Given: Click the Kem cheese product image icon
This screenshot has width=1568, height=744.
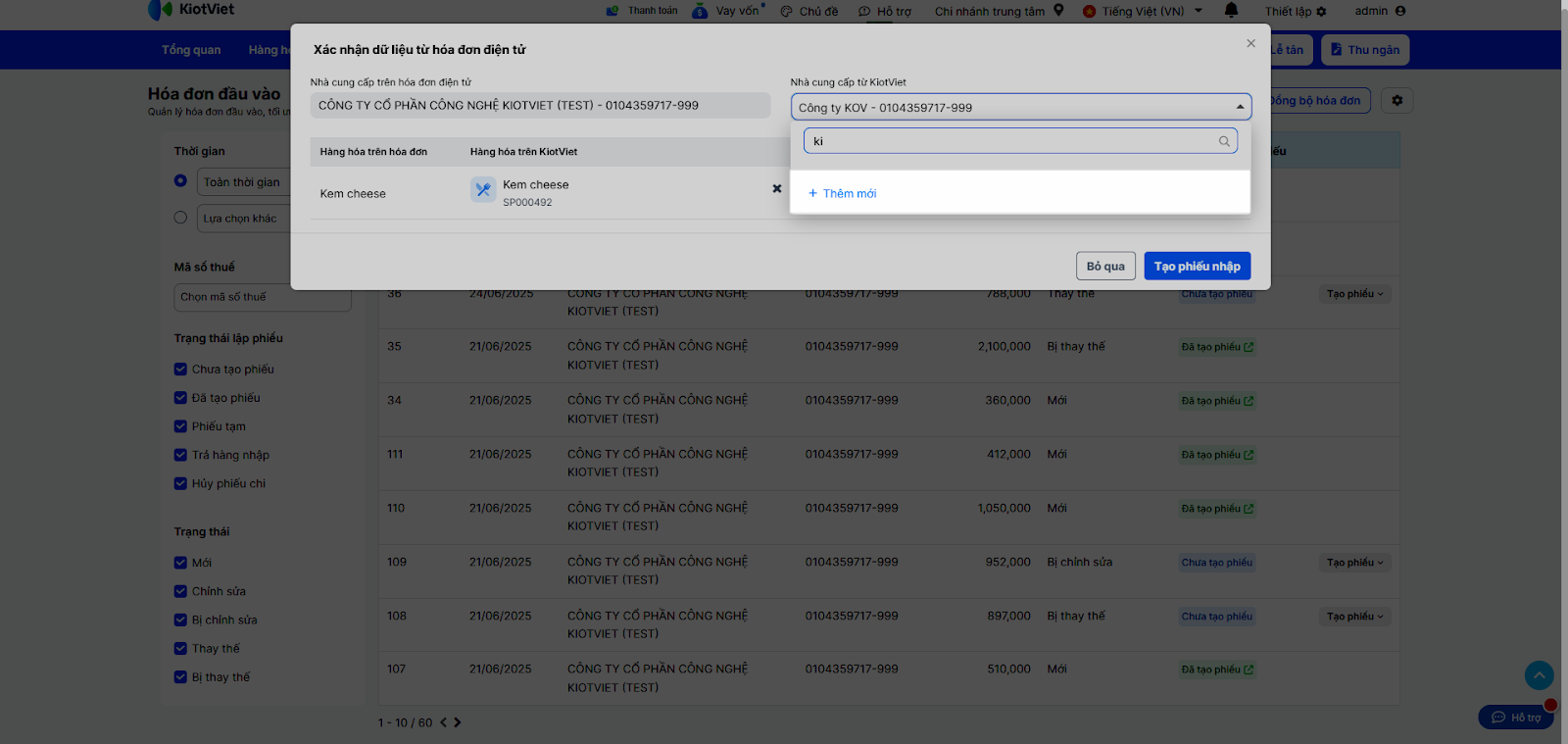Looking at the screenshot, I should [483, 189].
